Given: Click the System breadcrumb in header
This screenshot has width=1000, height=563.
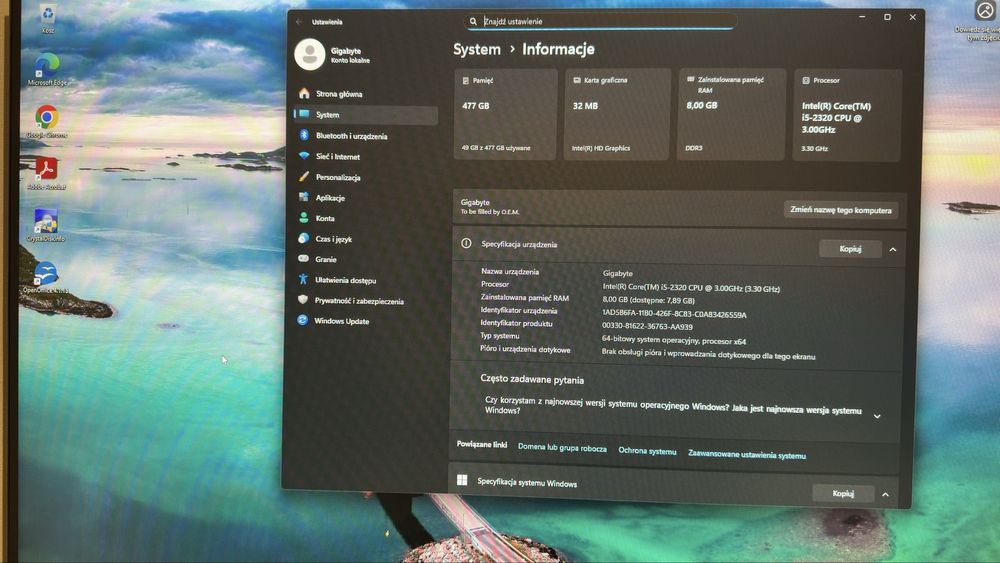Looking at the screenshot, I should coord(477,49).
